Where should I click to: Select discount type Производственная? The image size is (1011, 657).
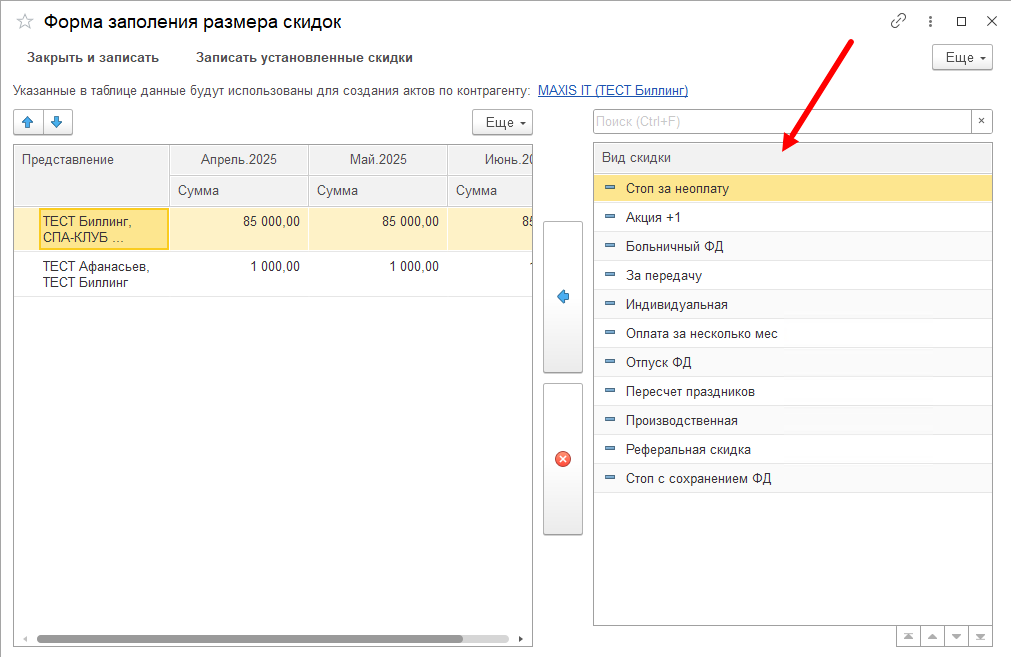point(792,420)
